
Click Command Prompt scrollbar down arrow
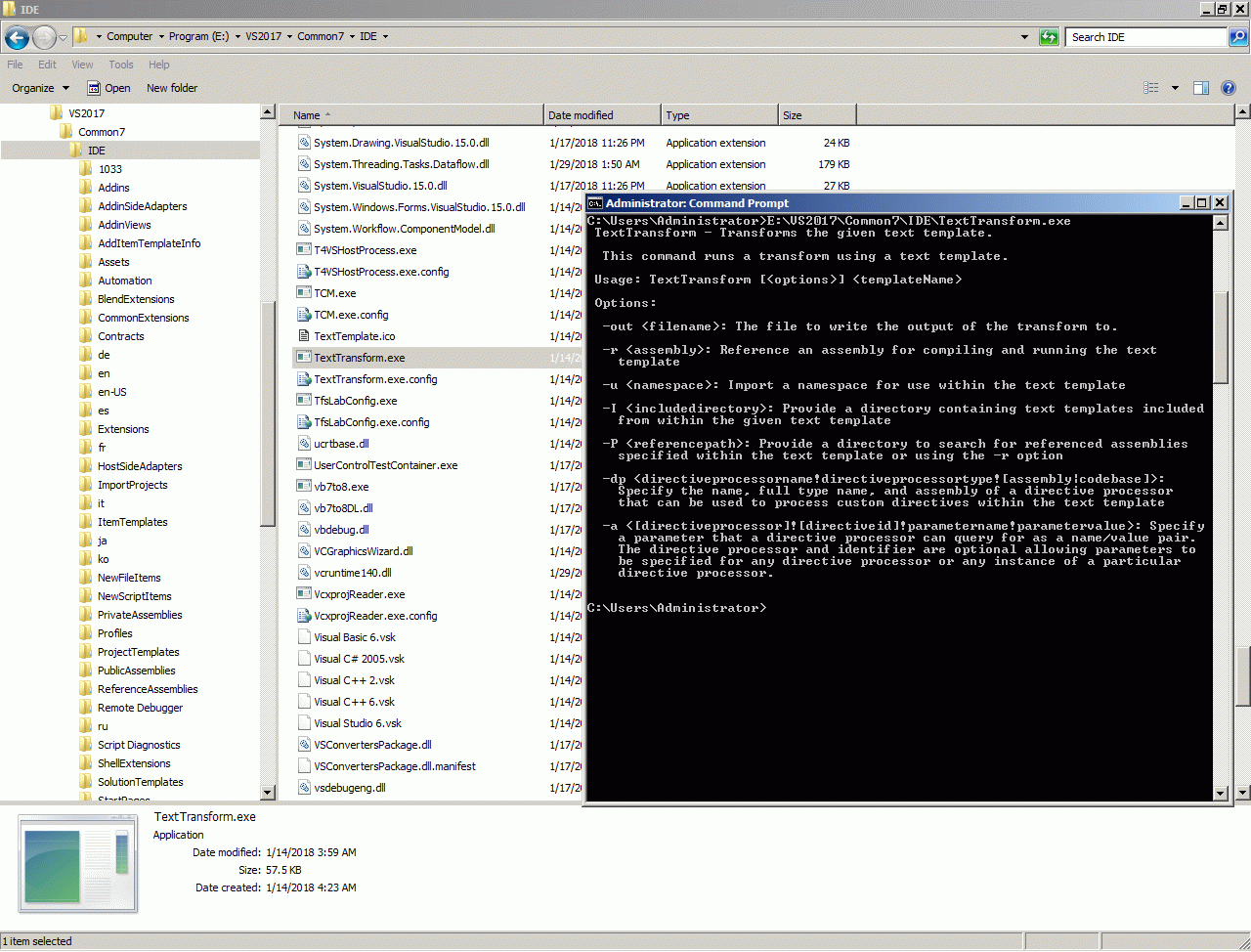1220,794
